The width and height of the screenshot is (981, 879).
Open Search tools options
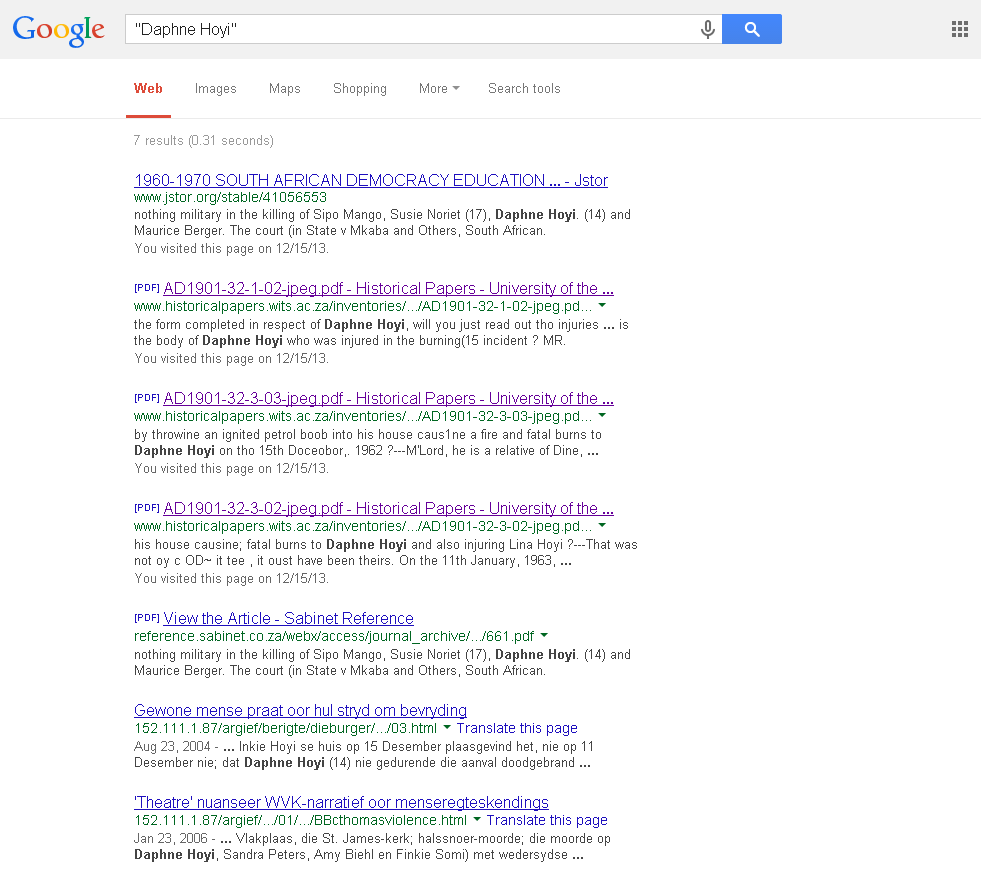(524, 89)
